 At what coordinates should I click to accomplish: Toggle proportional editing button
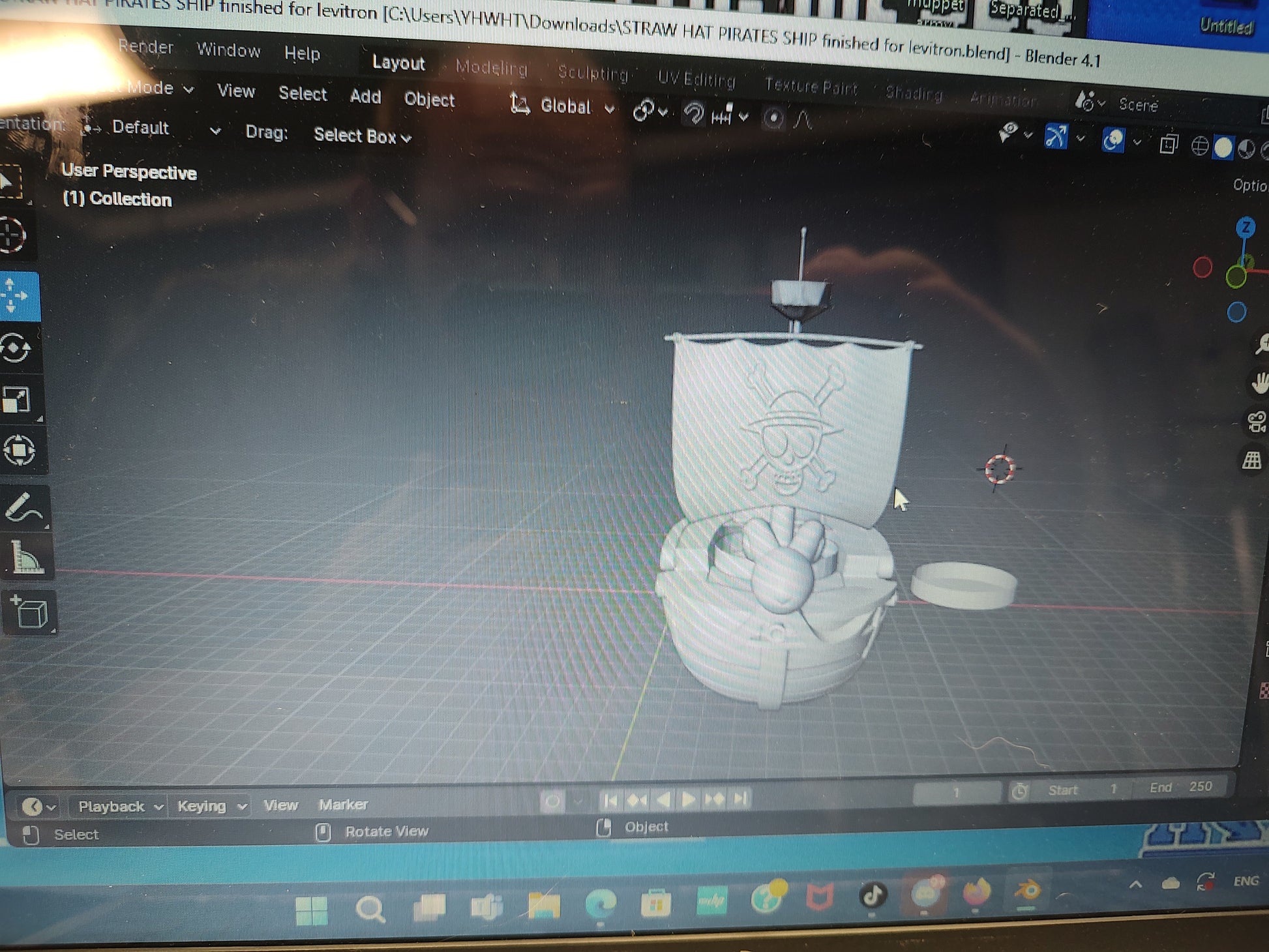773,118
